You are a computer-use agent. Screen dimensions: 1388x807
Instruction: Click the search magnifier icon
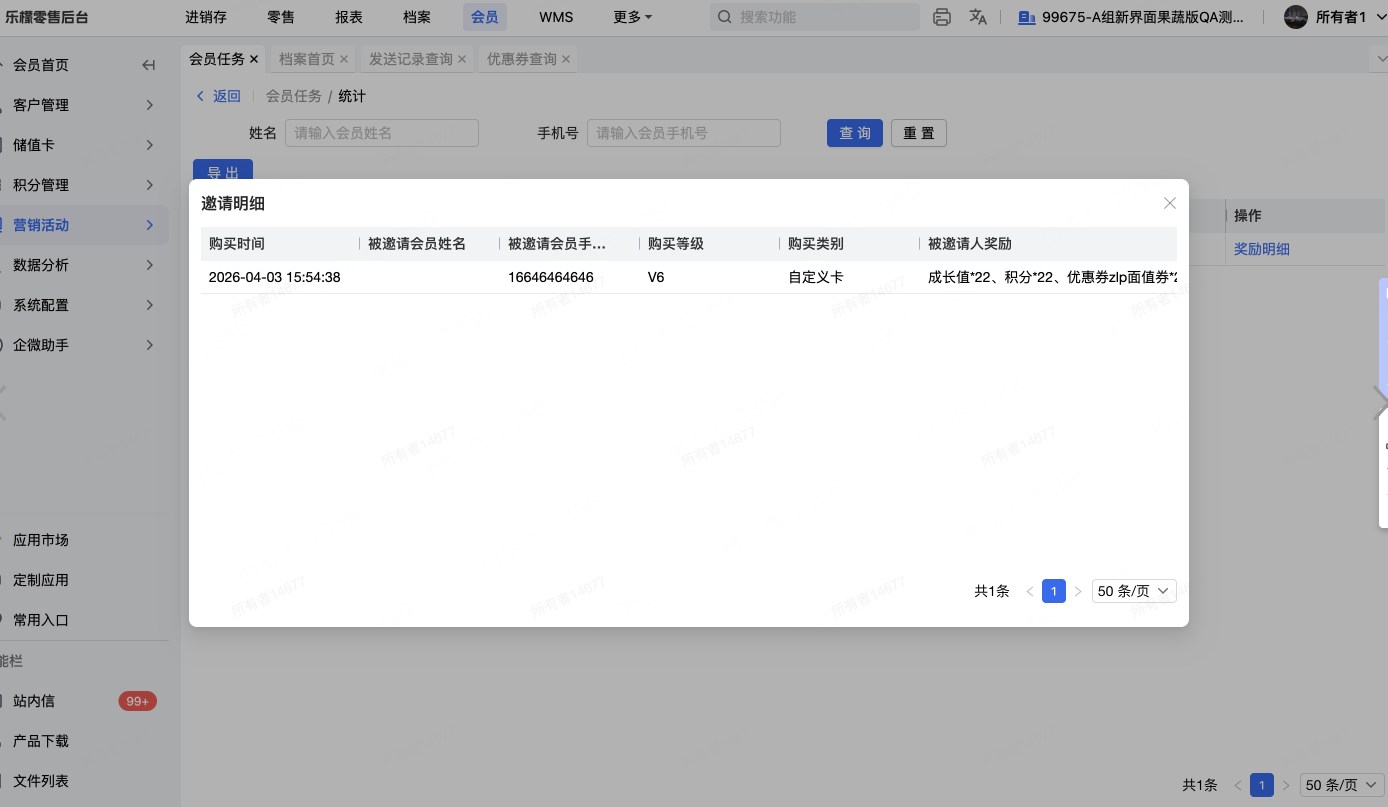725,17
